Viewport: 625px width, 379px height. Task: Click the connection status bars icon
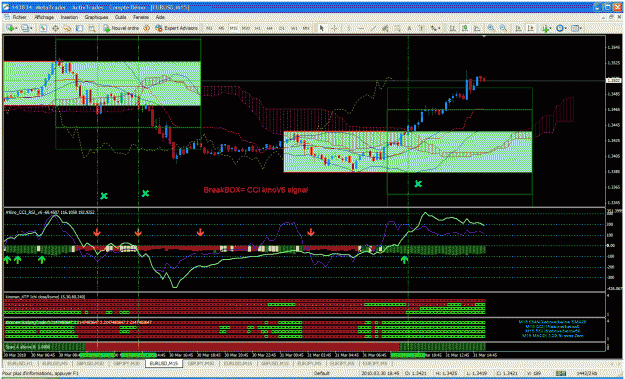[x=561, y=373]
